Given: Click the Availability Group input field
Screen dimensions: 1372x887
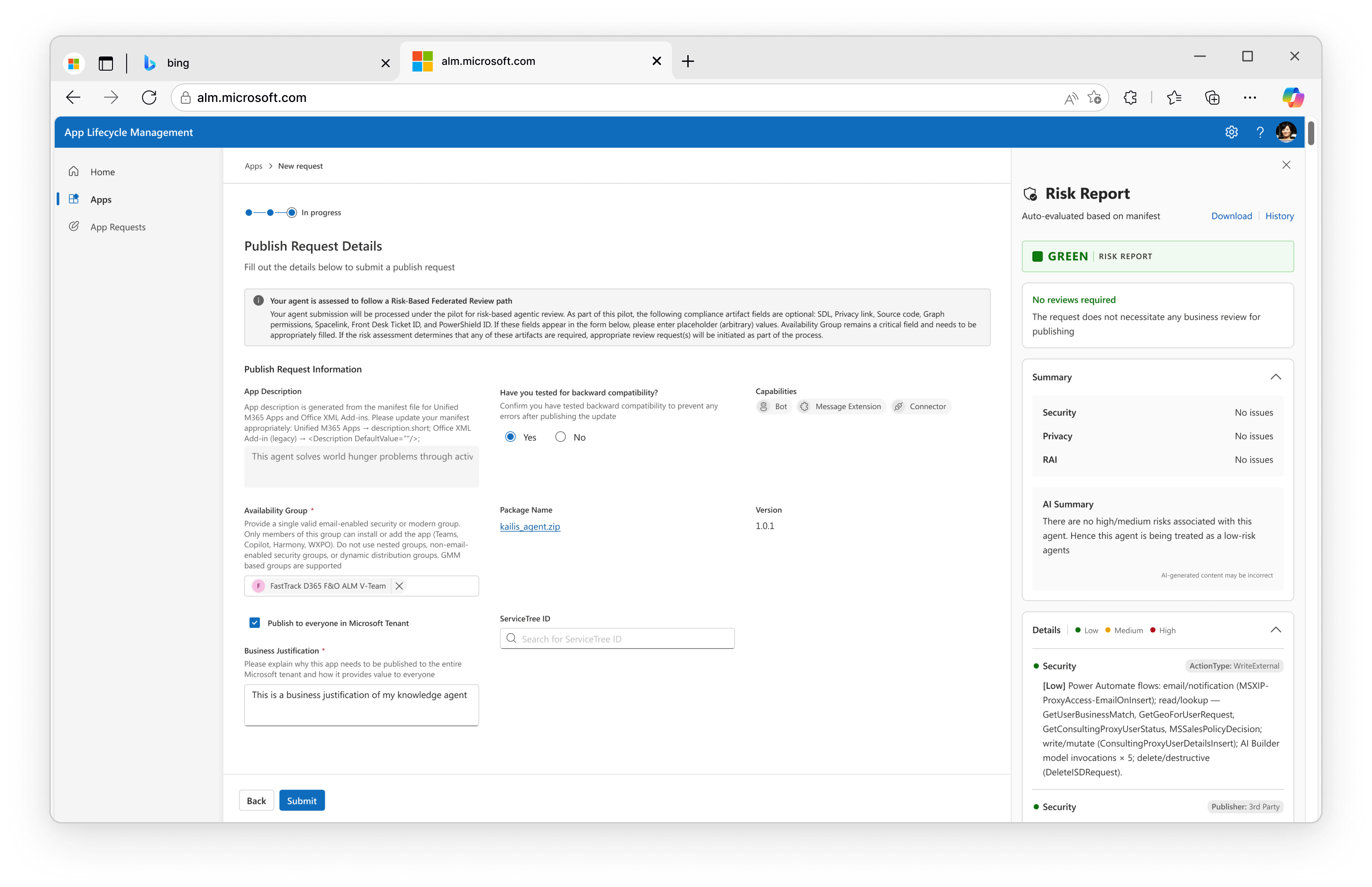Looking at the screenshot, I should (361, 586).
